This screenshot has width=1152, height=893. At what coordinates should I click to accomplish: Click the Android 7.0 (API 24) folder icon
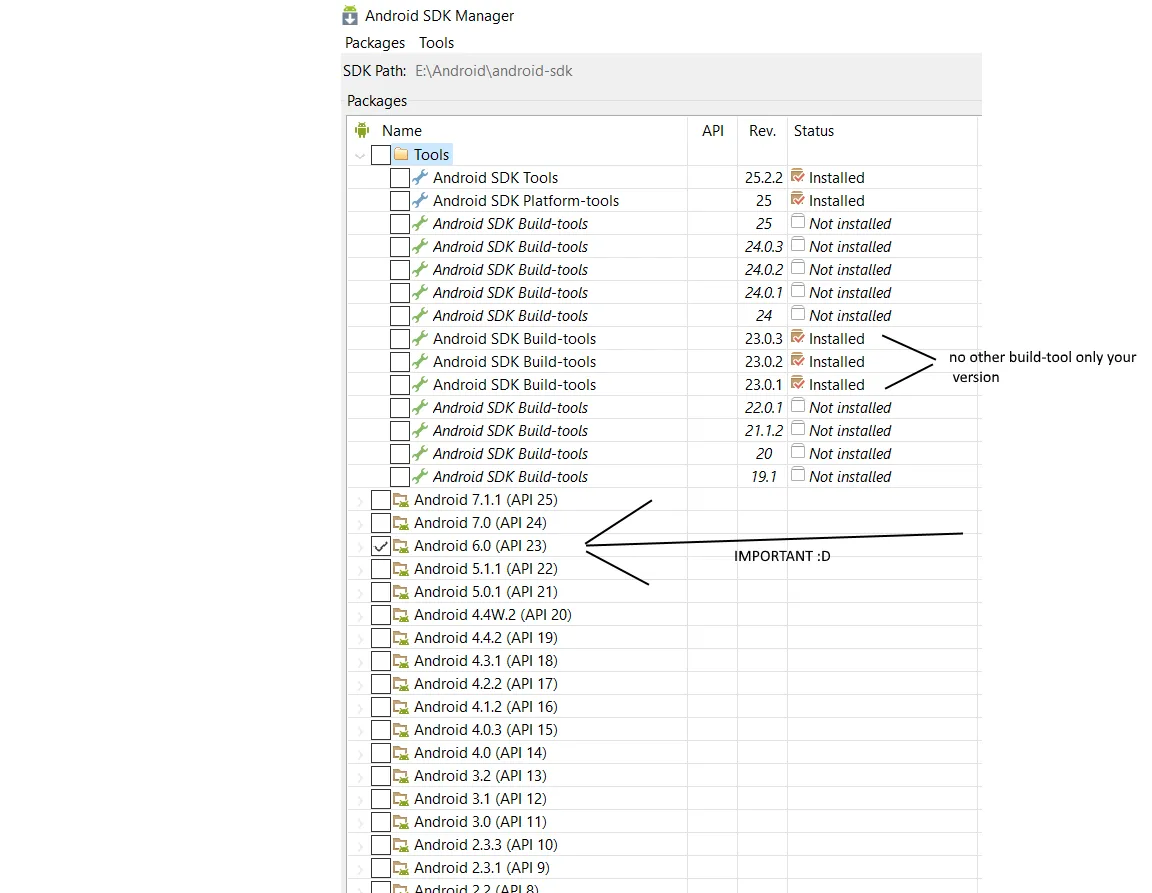[401, 523]
